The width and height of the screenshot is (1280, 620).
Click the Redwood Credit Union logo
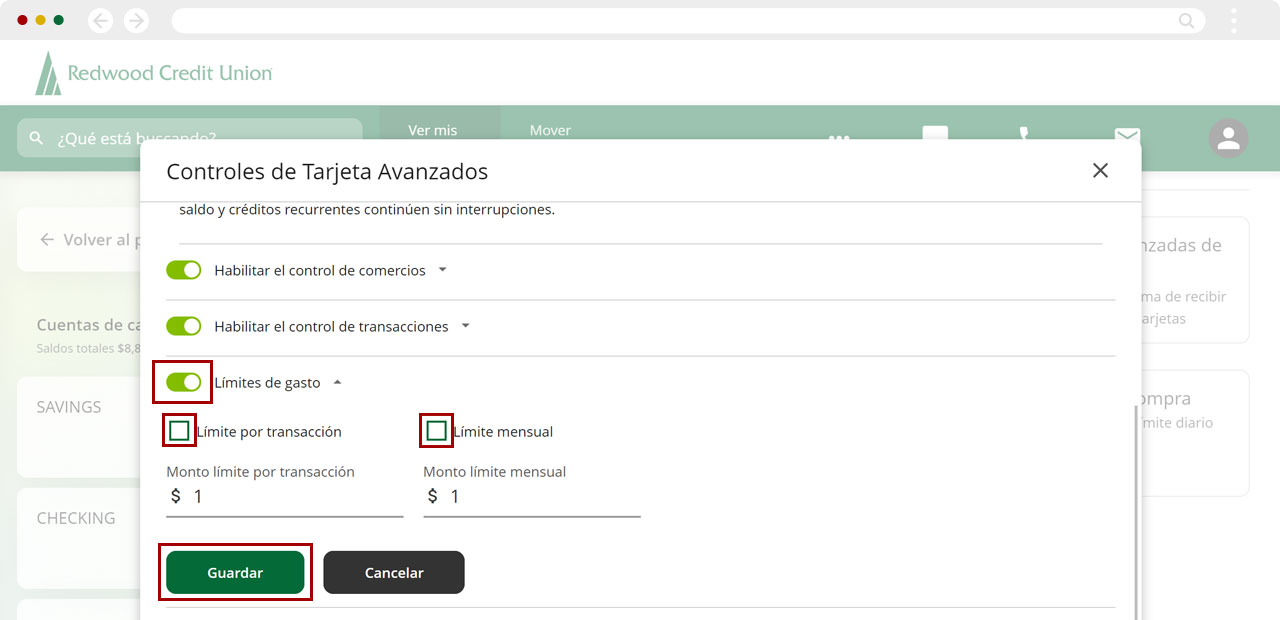pos(153,73)
